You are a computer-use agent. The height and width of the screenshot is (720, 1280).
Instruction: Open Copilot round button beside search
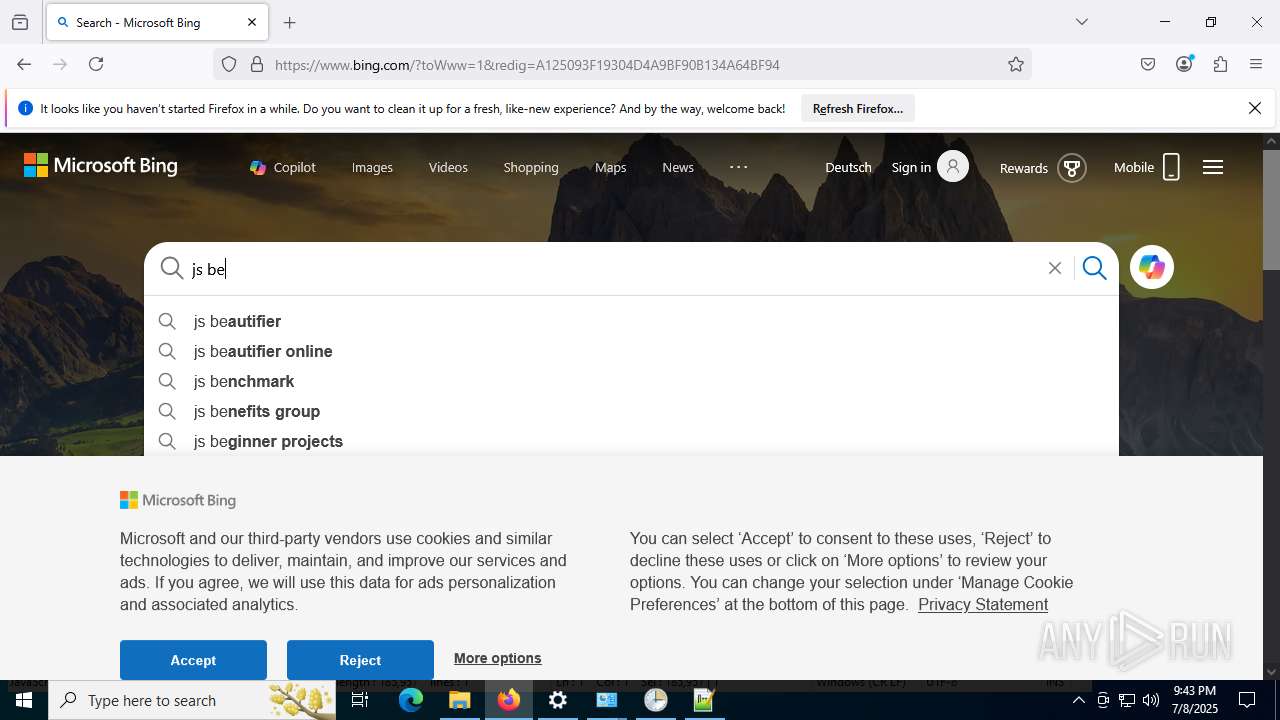[1152, 267]
